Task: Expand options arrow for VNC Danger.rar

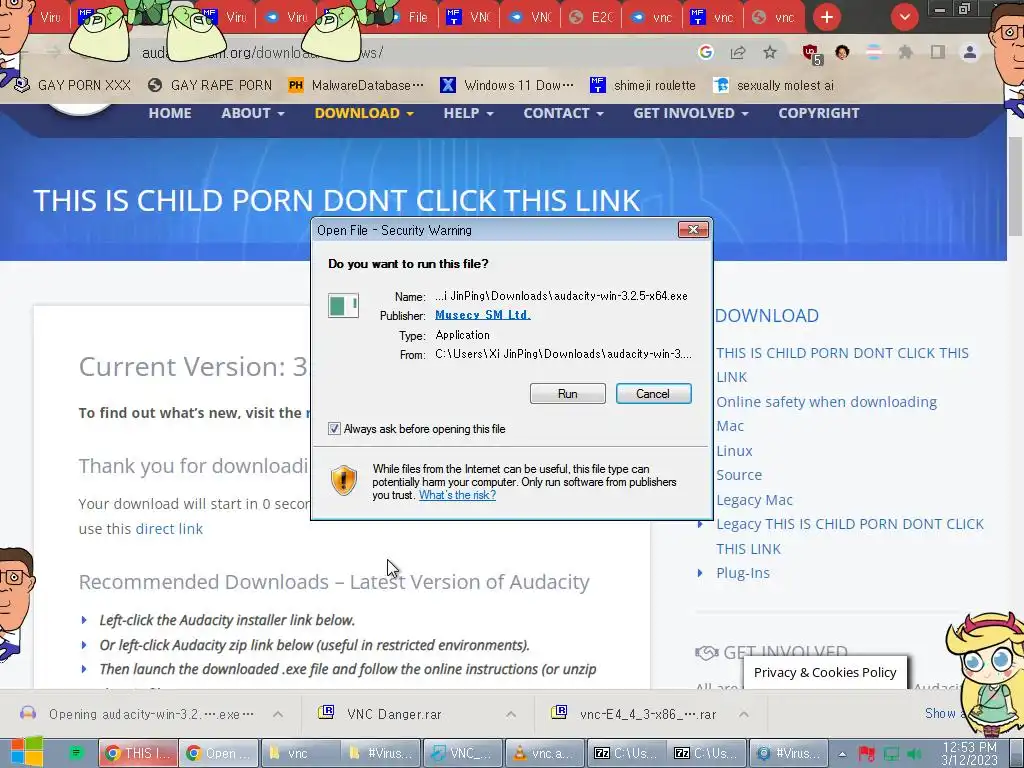Action: [511, 714]
